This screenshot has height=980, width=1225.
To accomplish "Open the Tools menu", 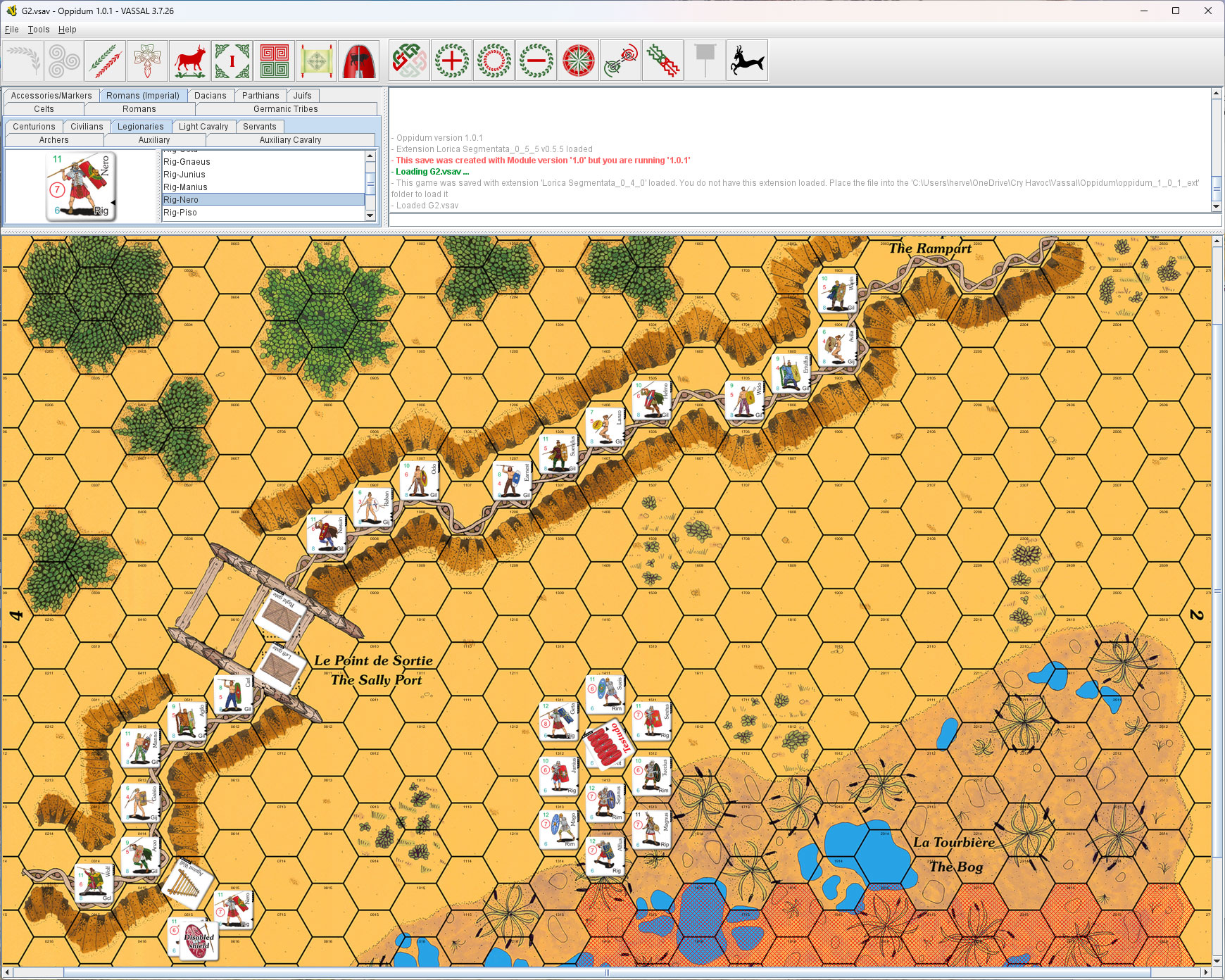I will [x=39, y=30].
